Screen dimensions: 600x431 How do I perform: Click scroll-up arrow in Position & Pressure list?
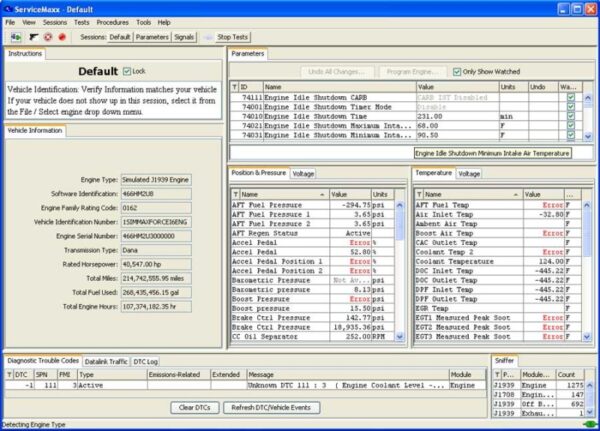click(x=400, y=205)
